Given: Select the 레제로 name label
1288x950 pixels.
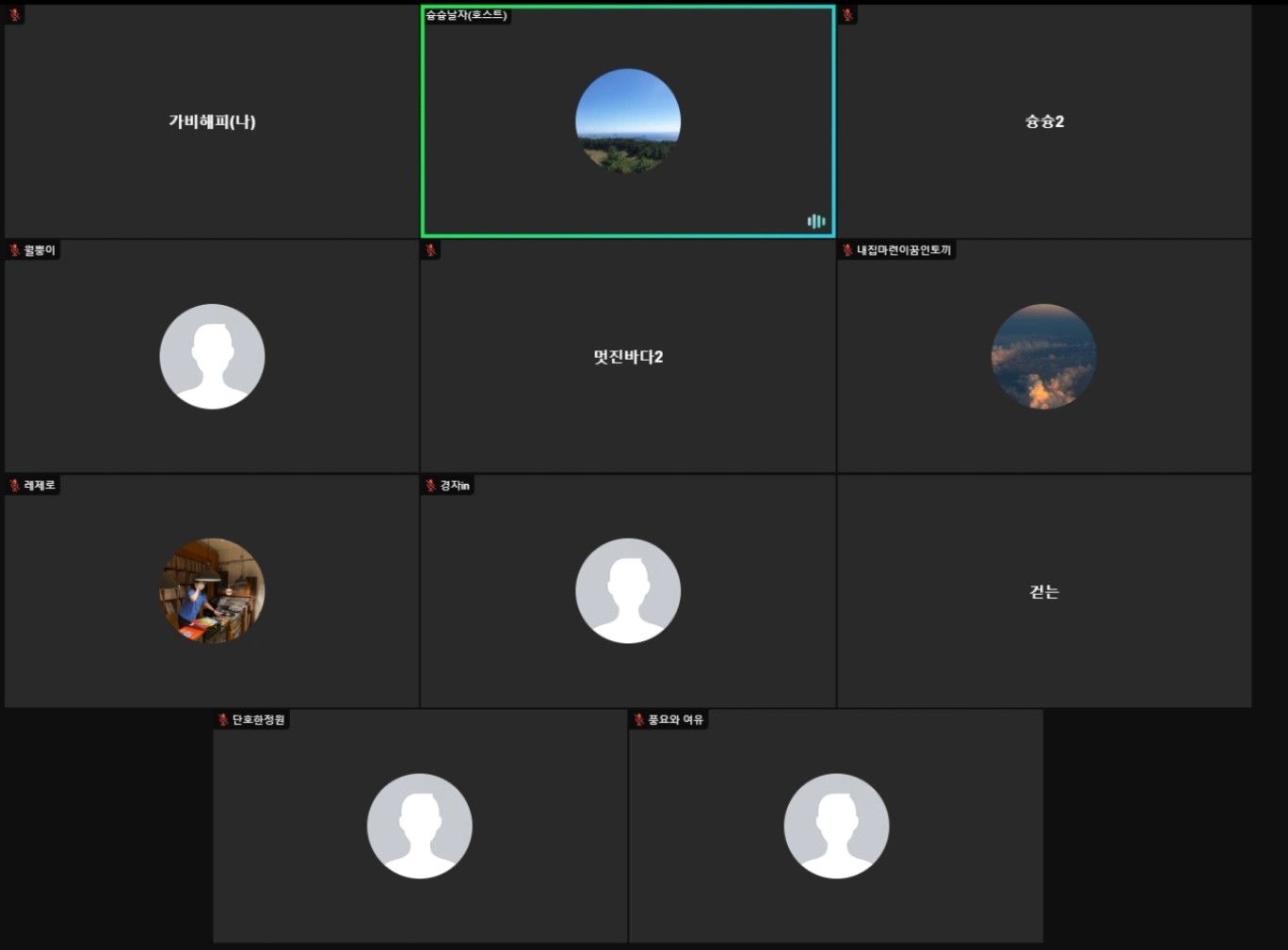Looking at the screenshot, I should 40,486.
